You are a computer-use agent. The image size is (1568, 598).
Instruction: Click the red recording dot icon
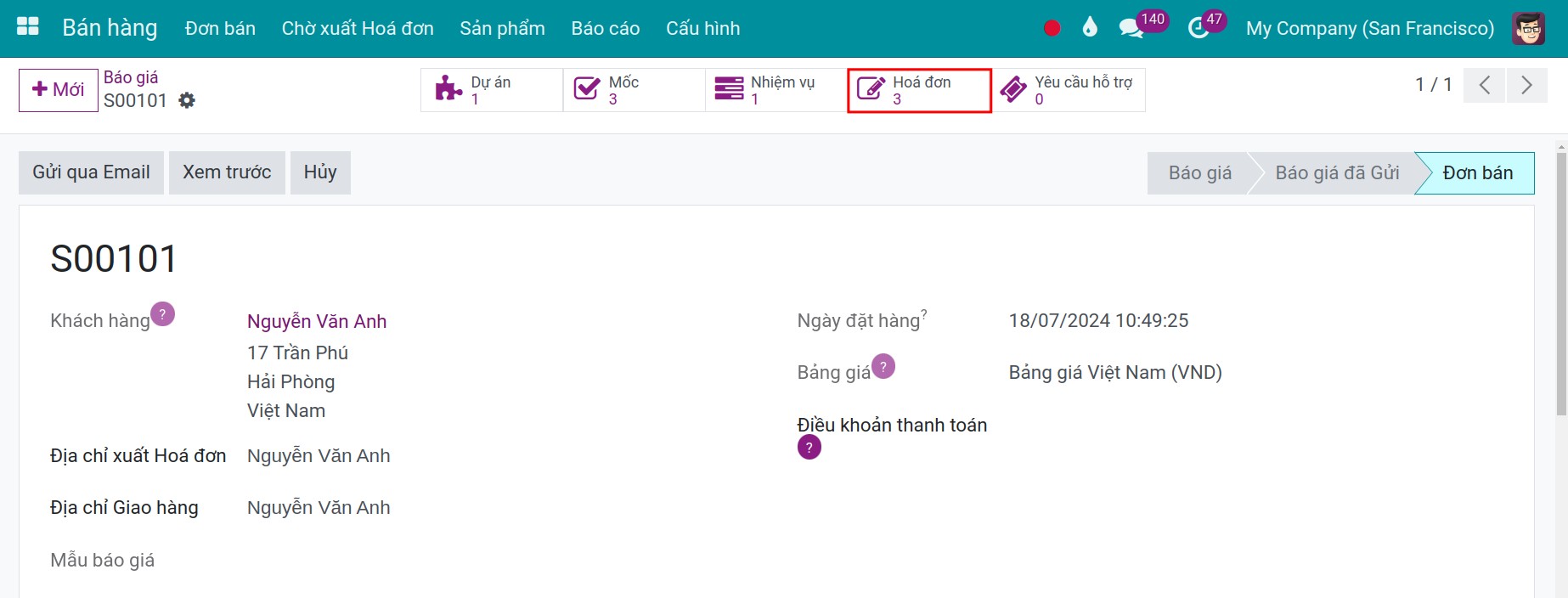point(1052,28)
